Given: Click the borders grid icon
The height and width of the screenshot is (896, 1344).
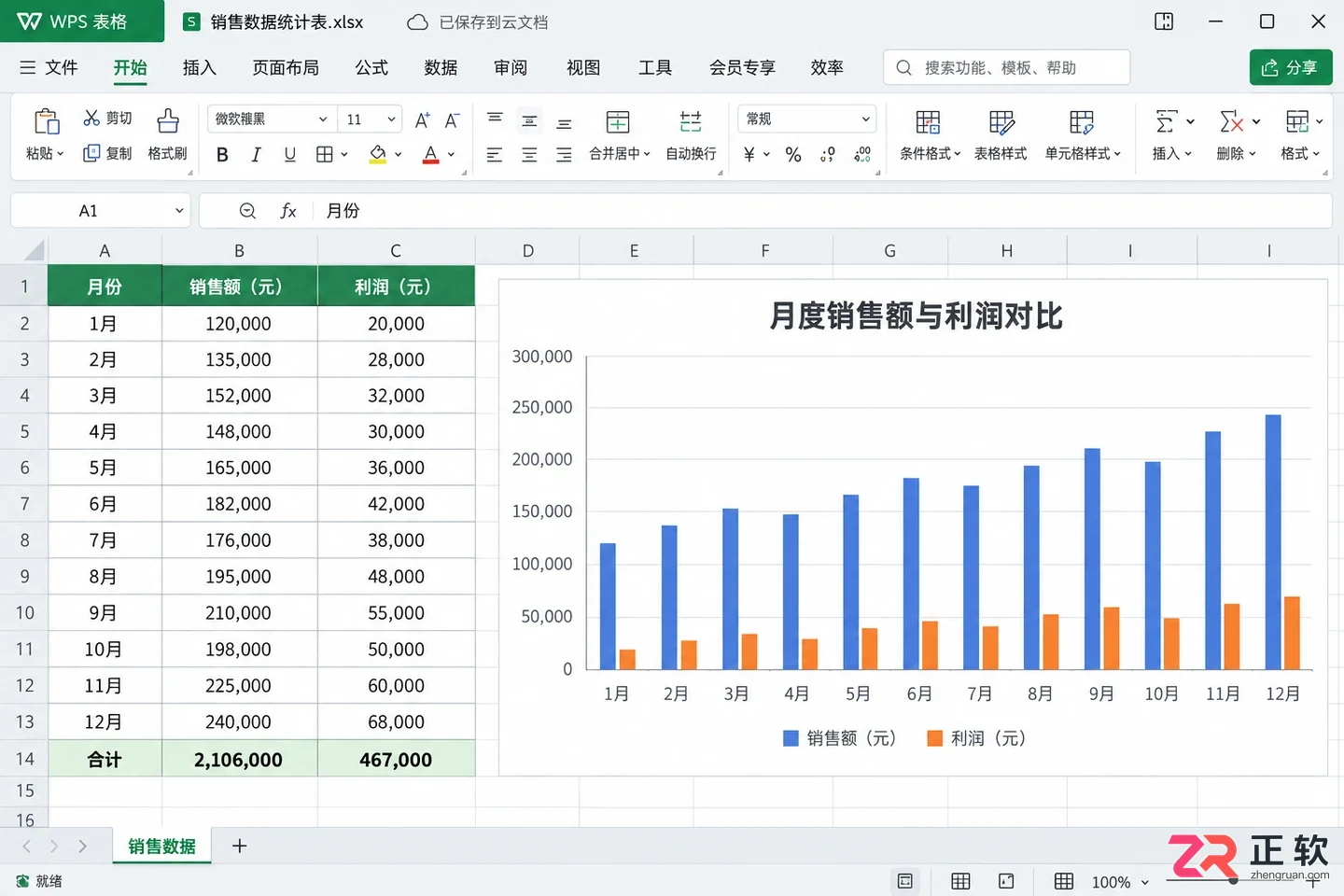Looking at the screenshot, I should (x=324, y=154).
